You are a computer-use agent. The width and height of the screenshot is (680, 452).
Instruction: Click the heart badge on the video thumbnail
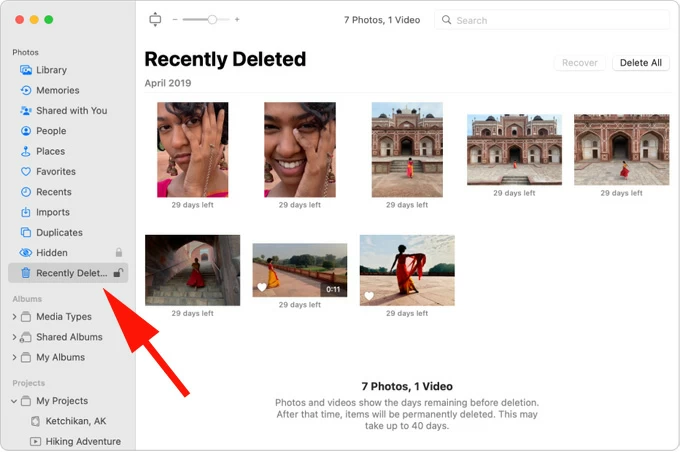[x=262, y=288]
